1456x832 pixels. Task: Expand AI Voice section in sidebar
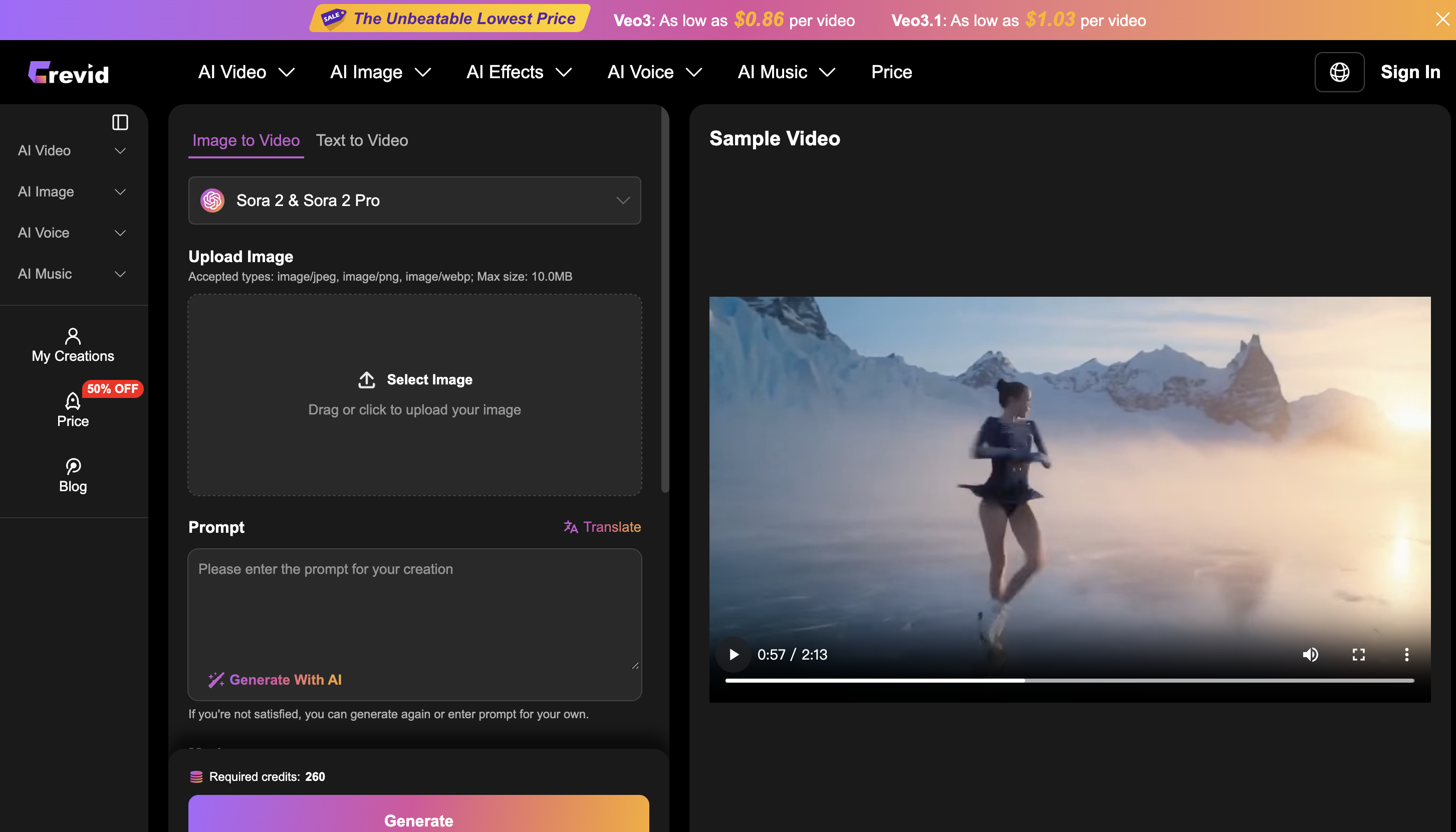click(x=72, y=233)
